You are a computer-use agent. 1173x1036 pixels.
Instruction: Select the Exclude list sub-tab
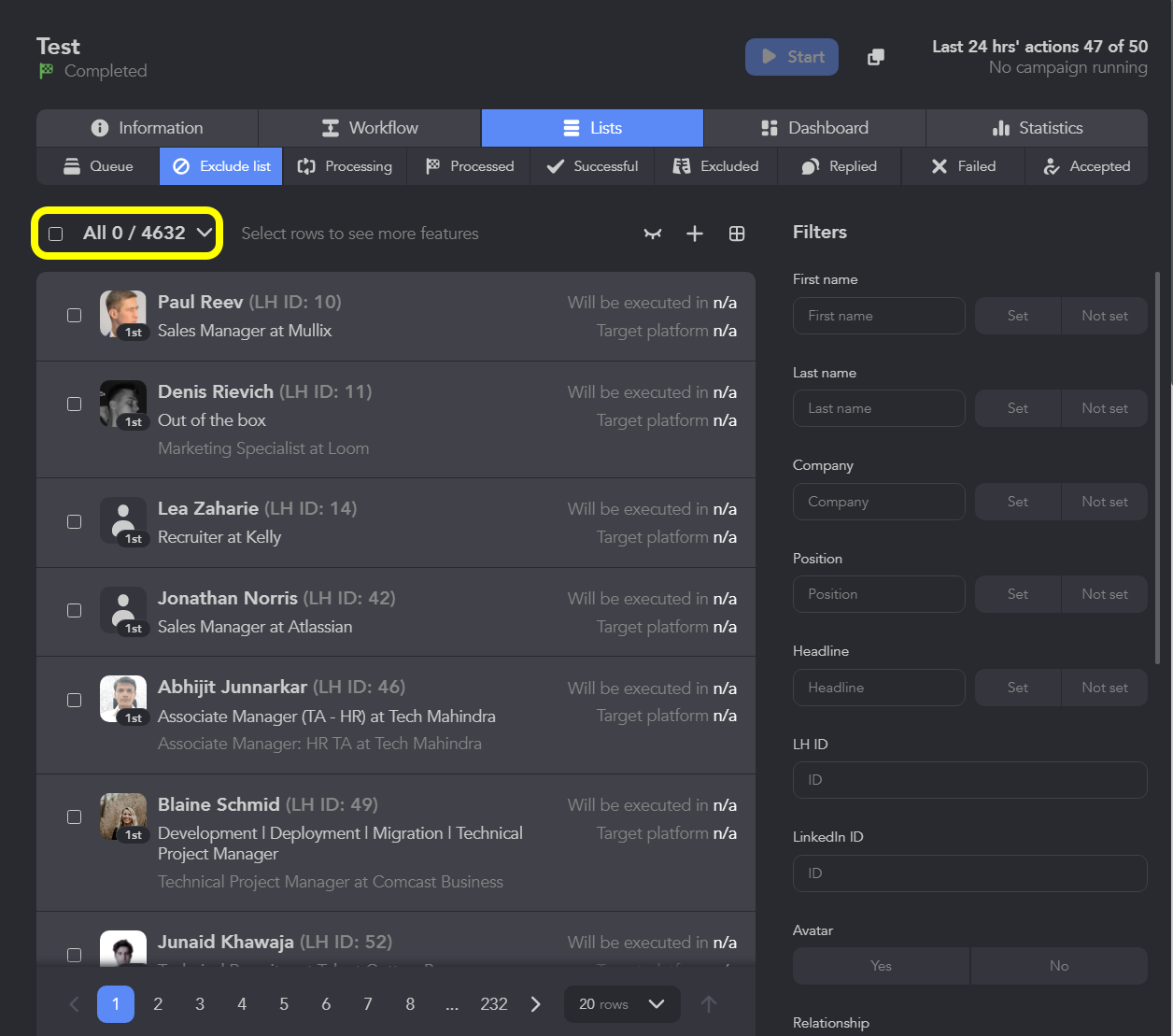(x=221, y=166)
